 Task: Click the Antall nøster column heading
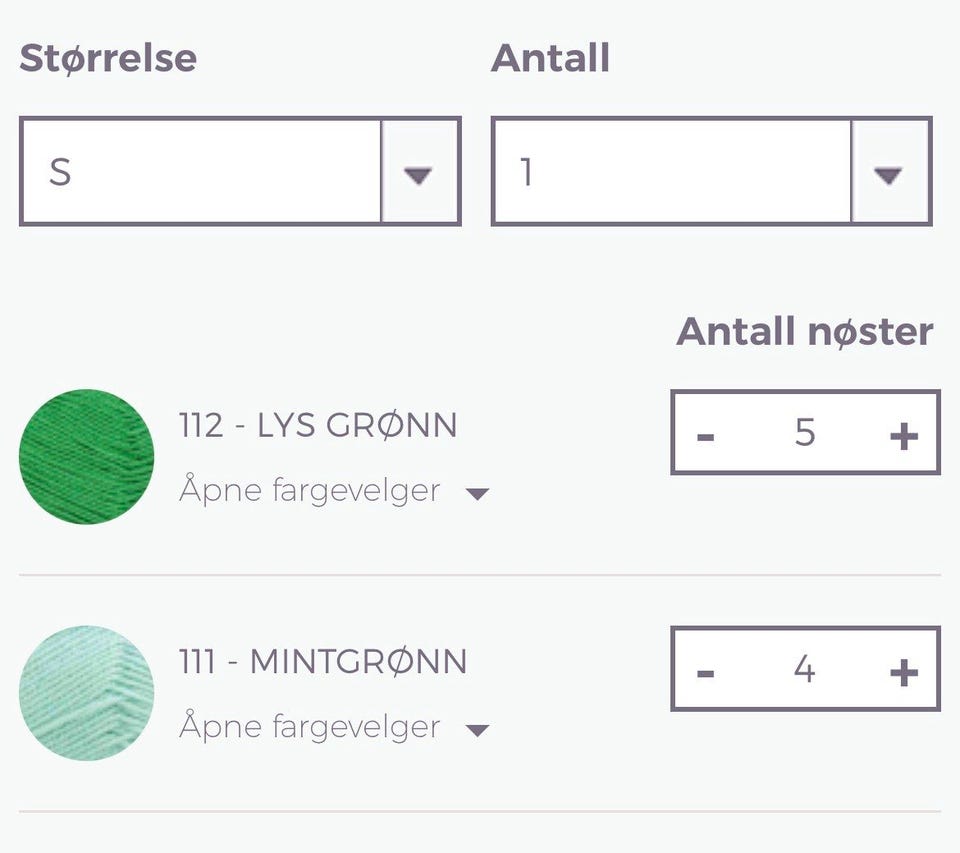805,331
